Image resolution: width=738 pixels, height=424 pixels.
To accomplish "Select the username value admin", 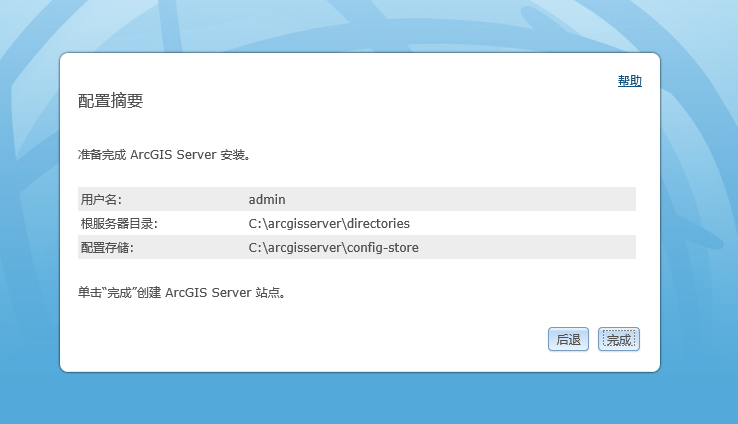I will point(267,200).
